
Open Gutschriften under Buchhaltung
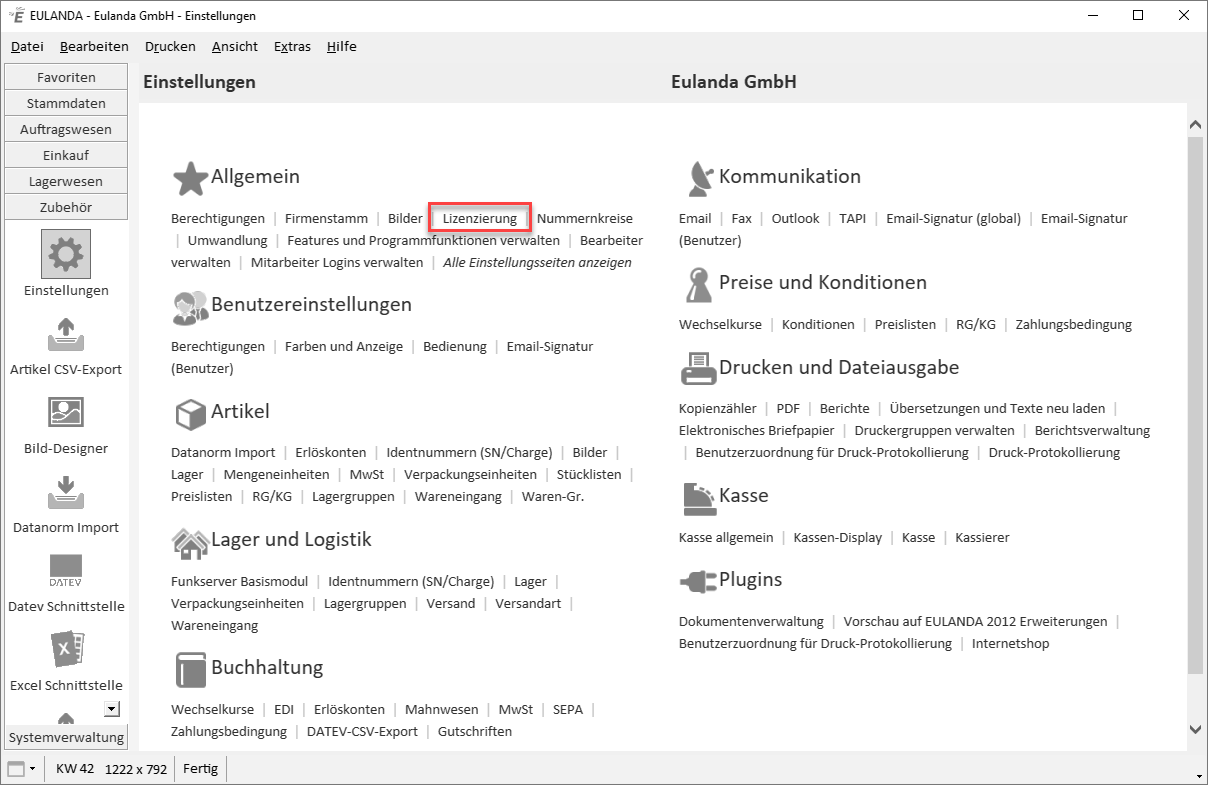(475, 731)
